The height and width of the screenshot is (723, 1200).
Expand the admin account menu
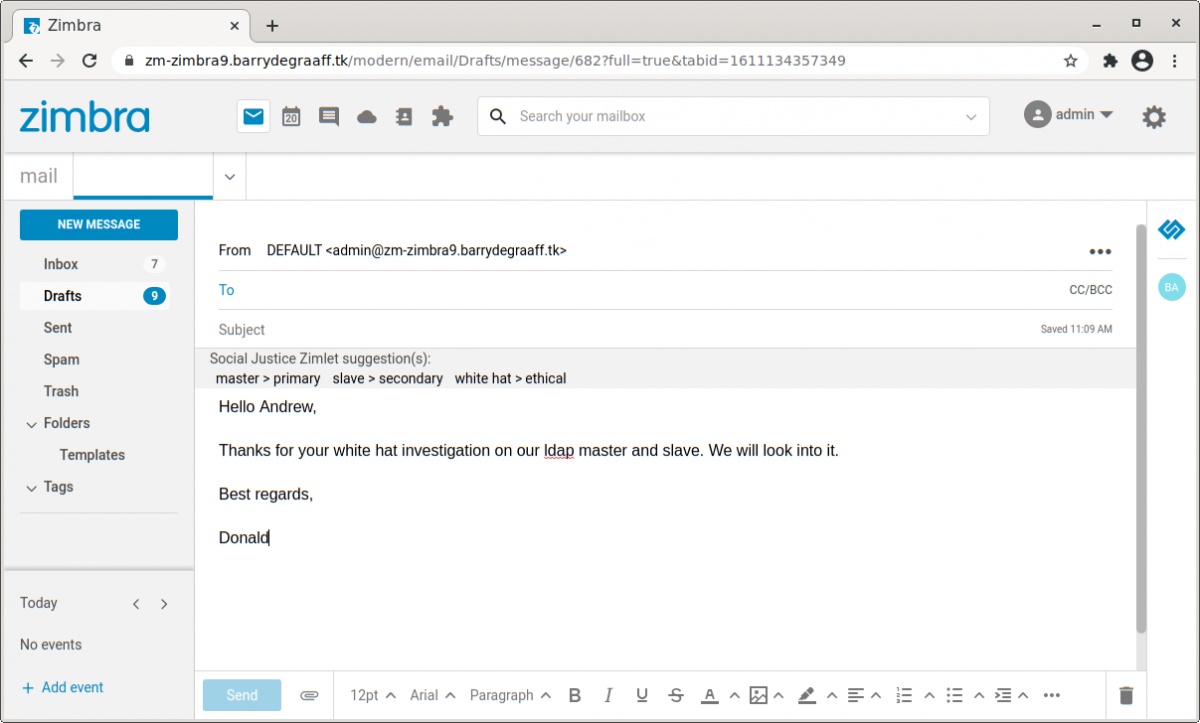point(1069,115)
